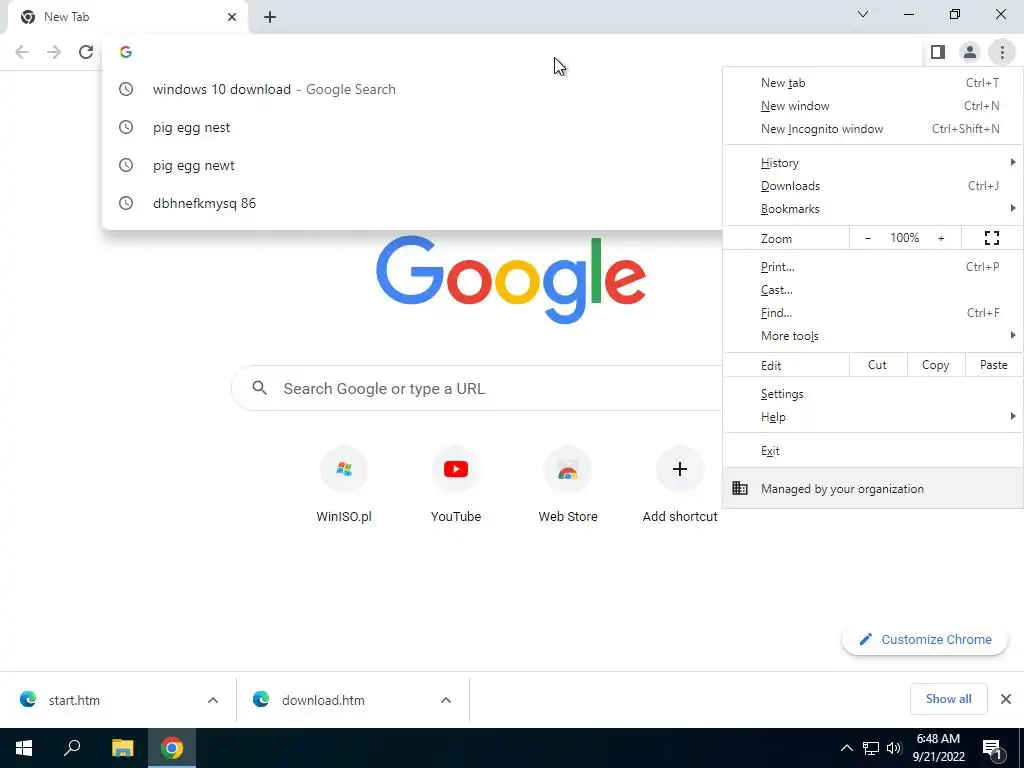Screen dimensions: 1024x768
Task: Click the back navigation arrow
Action: coord(22,52)
